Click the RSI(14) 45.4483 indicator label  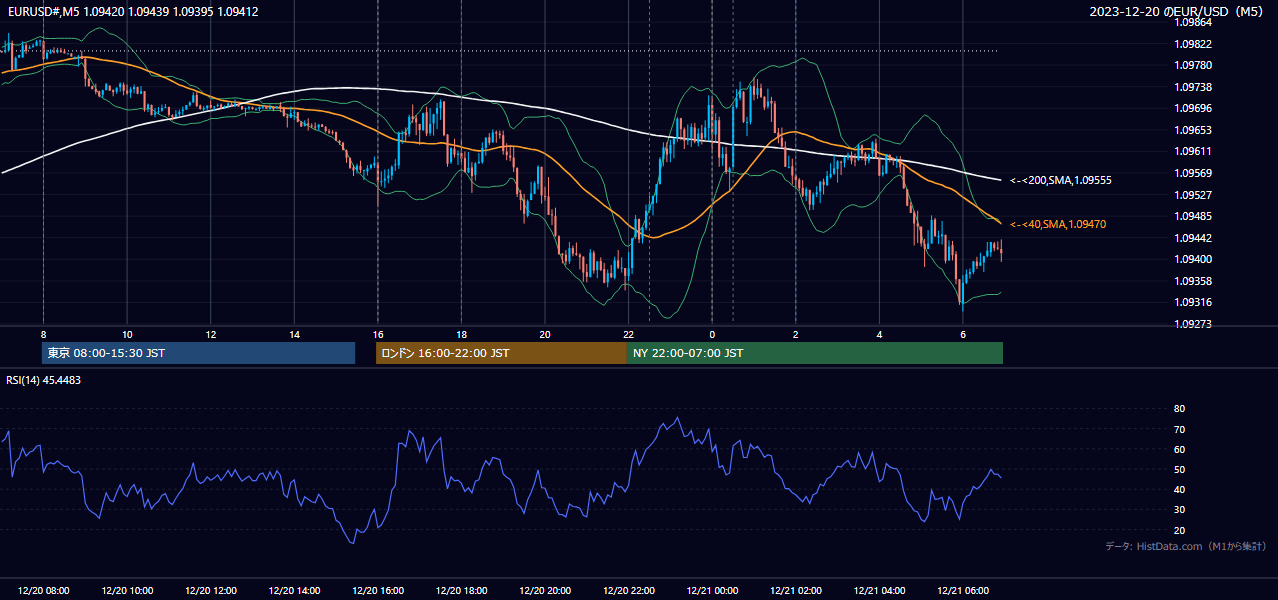tap(44, 380)
